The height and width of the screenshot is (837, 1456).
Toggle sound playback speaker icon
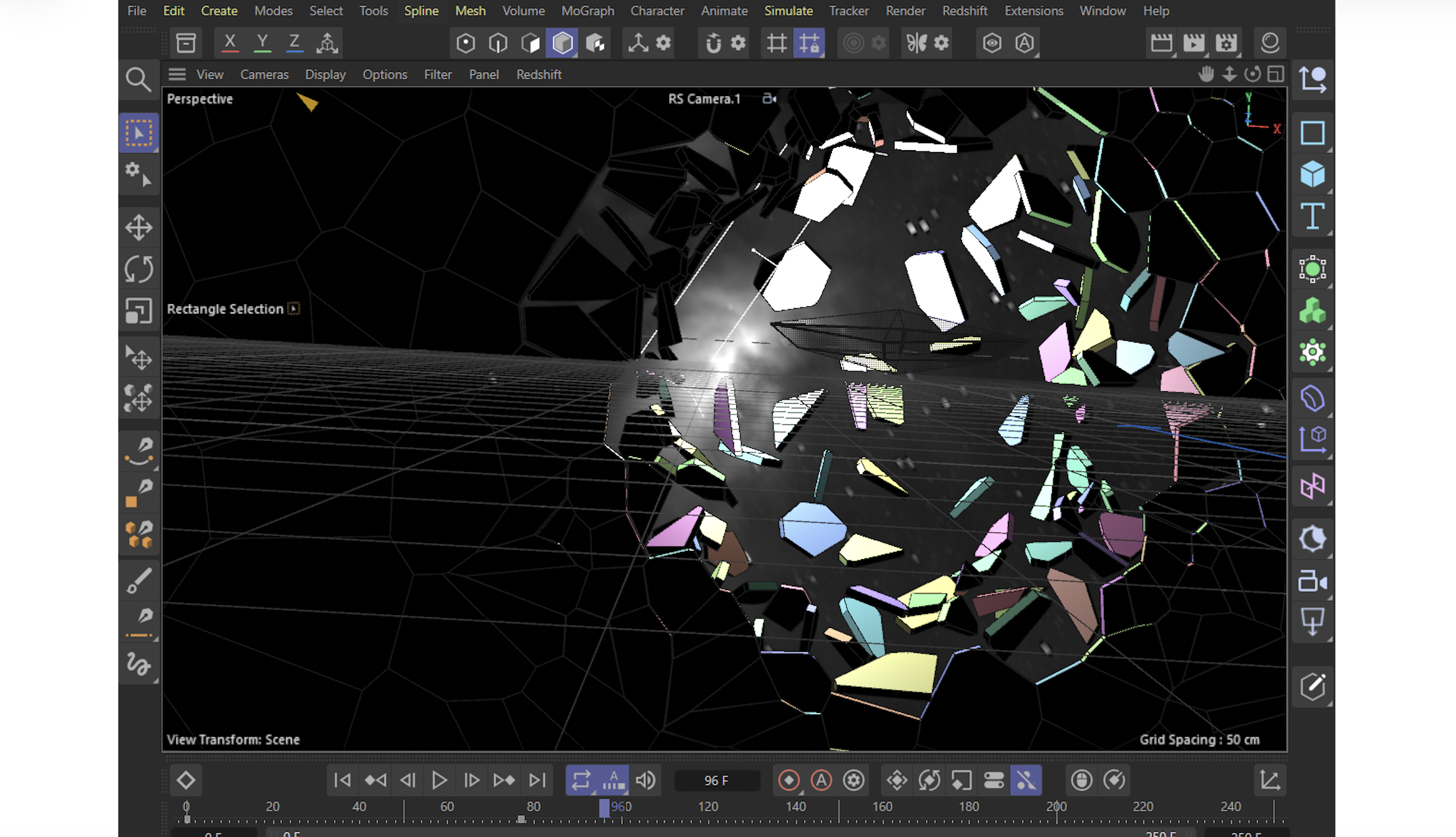645,780
